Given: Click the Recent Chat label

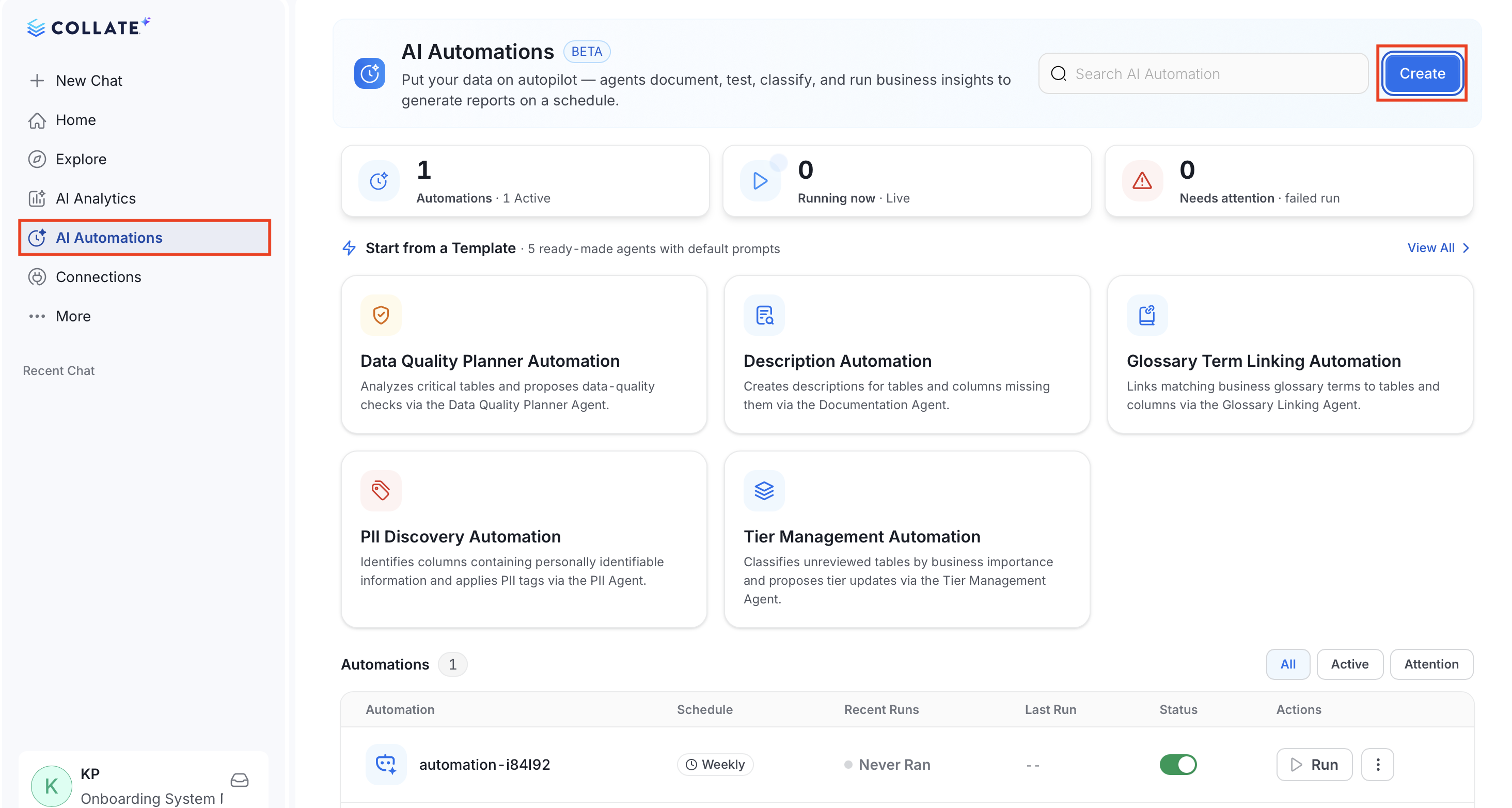Looking at the screenshot, I should coord(58,370).
